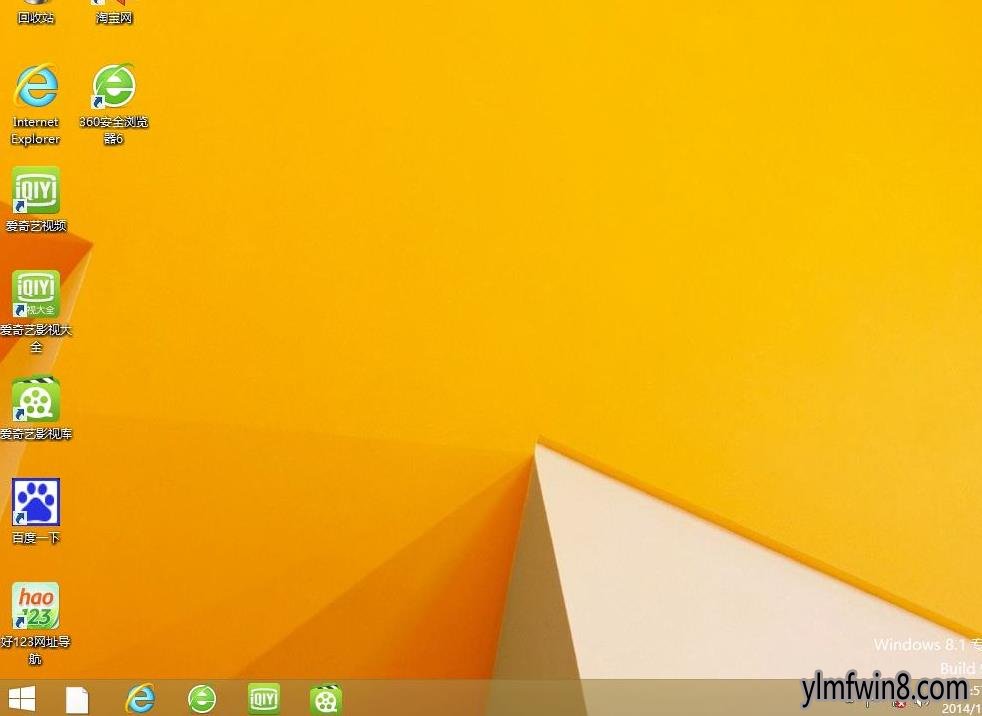Image resolution: width=982 pixels, height=716 pixels.
Task: Open 爱奇艺影视大全
Action: 35,295
